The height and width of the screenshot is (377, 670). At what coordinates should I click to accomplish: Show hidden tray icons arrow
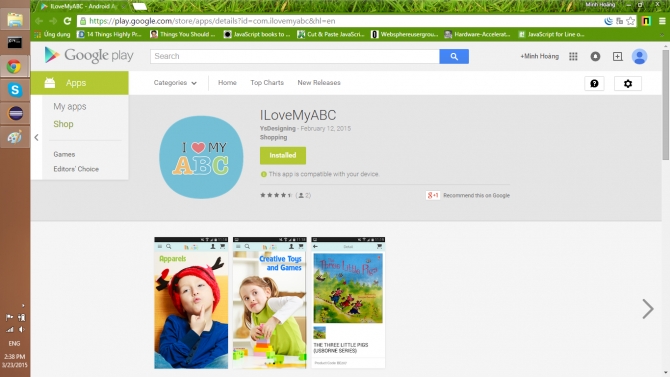point(23,306)
